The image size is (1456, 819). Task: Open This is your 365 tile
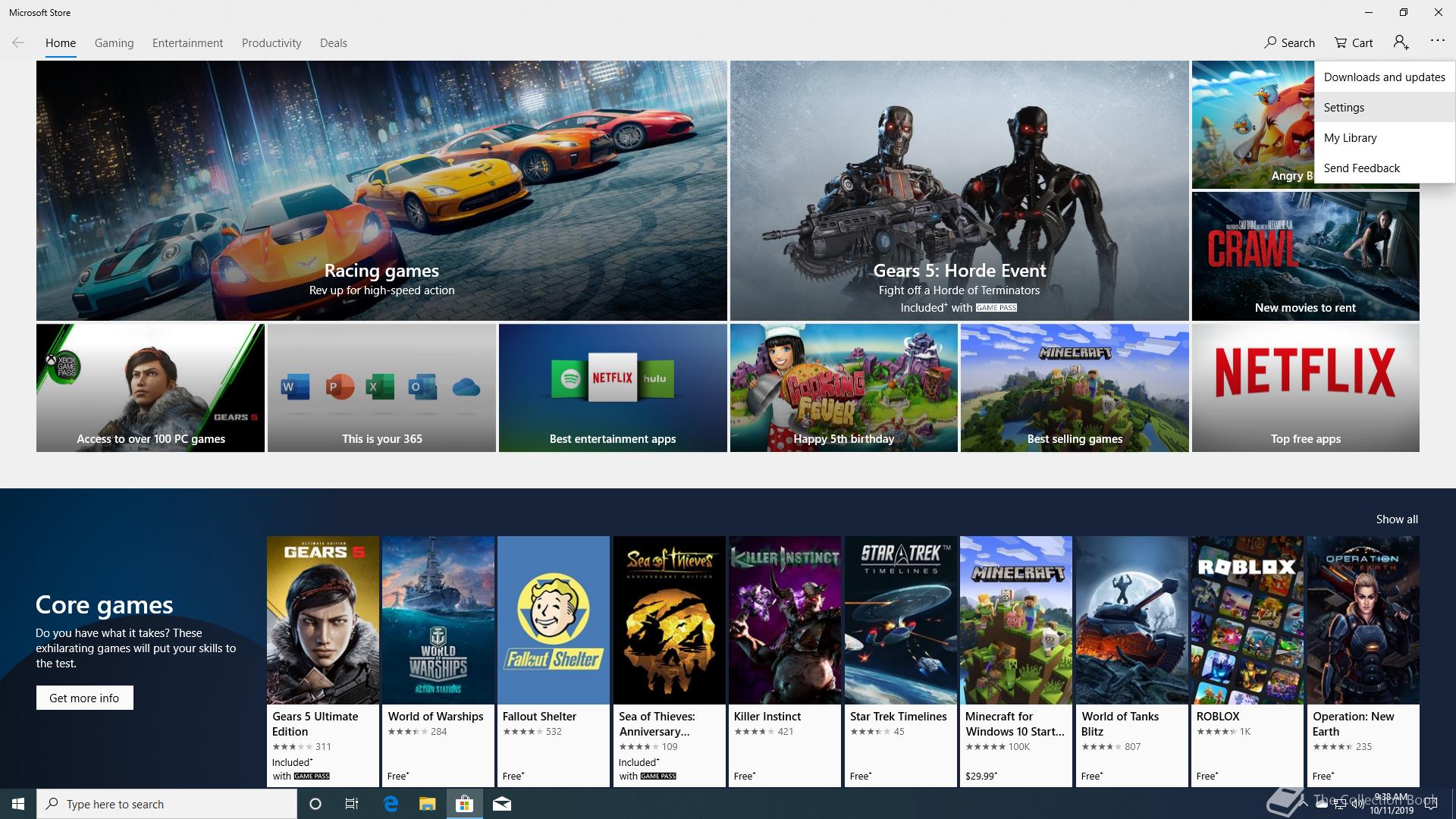[x=381, y=388]
